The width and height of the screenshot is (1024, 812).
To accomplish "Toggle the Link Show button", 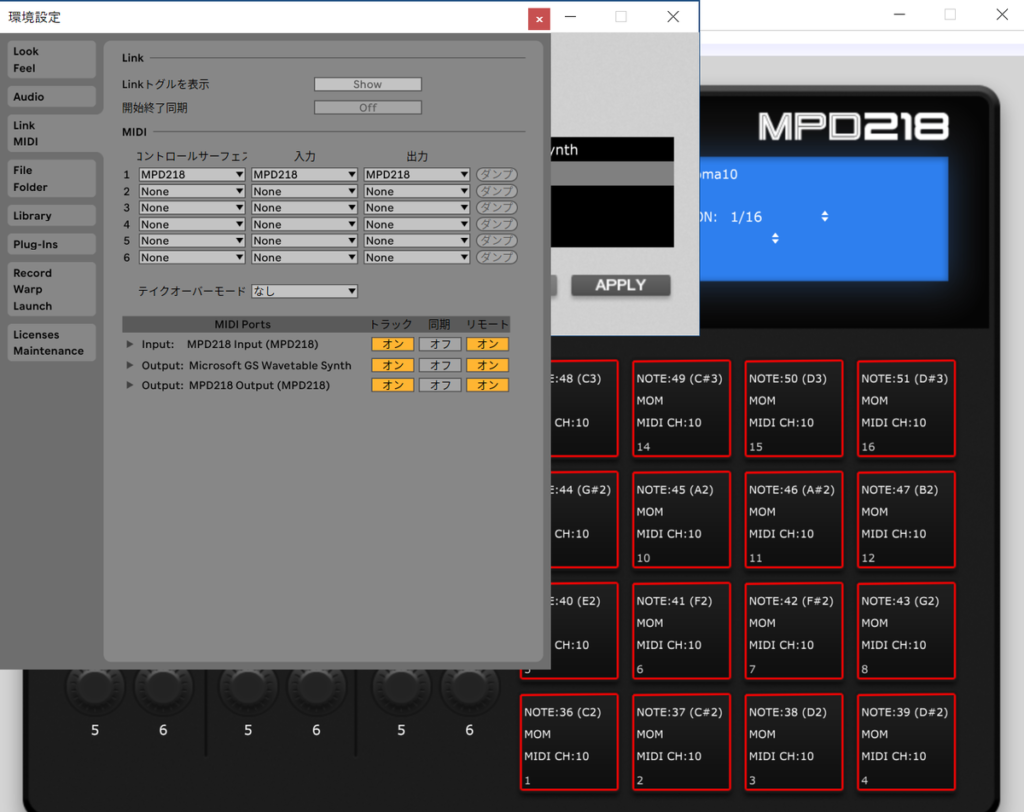I will (x=368, y=84).
